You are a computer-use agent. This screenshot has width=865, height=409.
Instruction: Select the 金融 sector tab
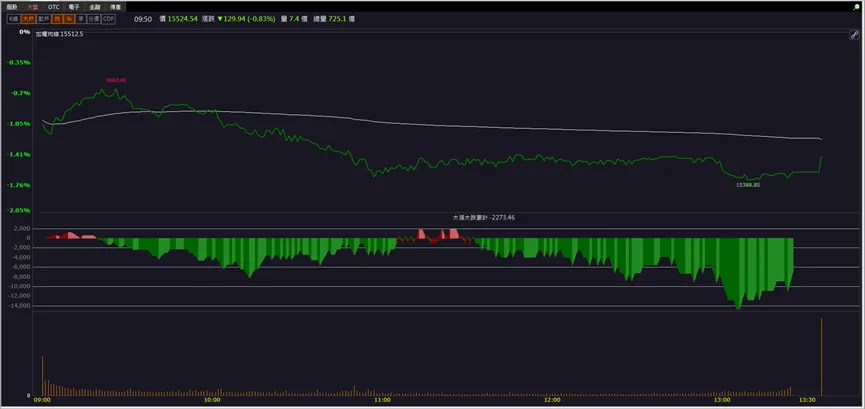94,7
